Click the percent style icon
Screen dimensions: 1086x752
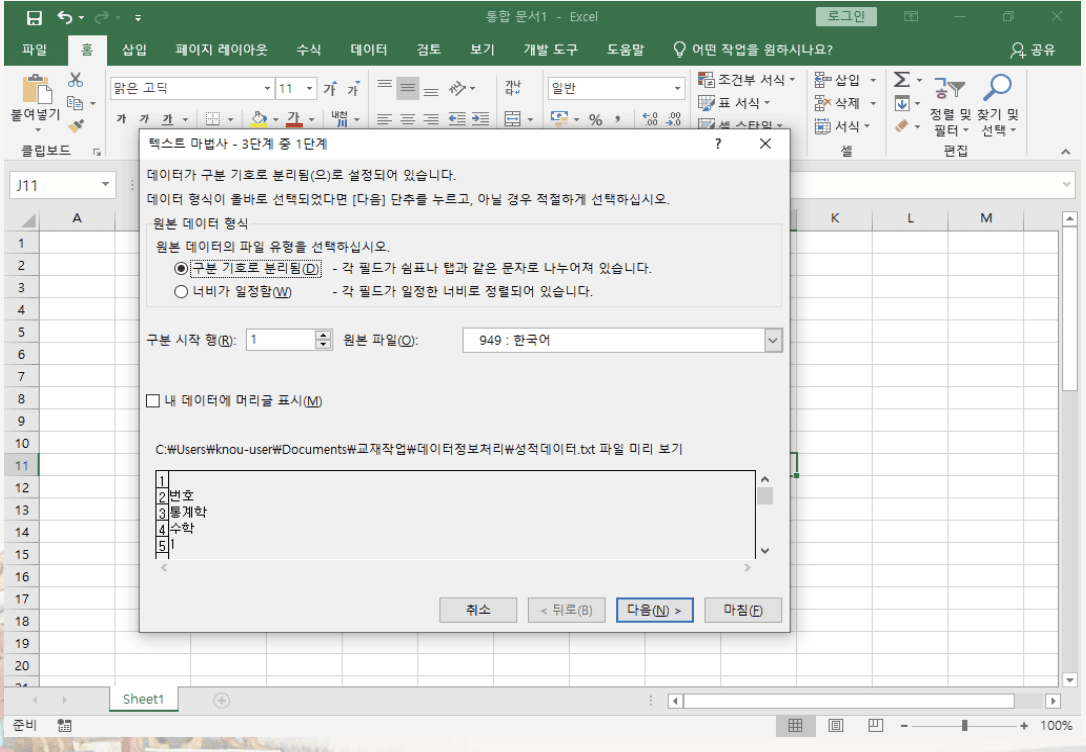595,120
